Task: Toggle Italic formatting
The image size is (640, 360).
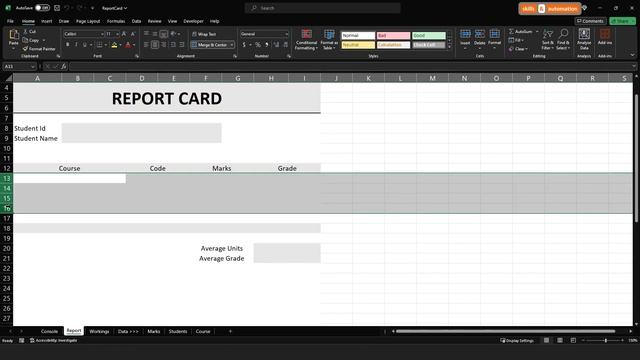Action: pyautogui.click(x=76, y=44)
